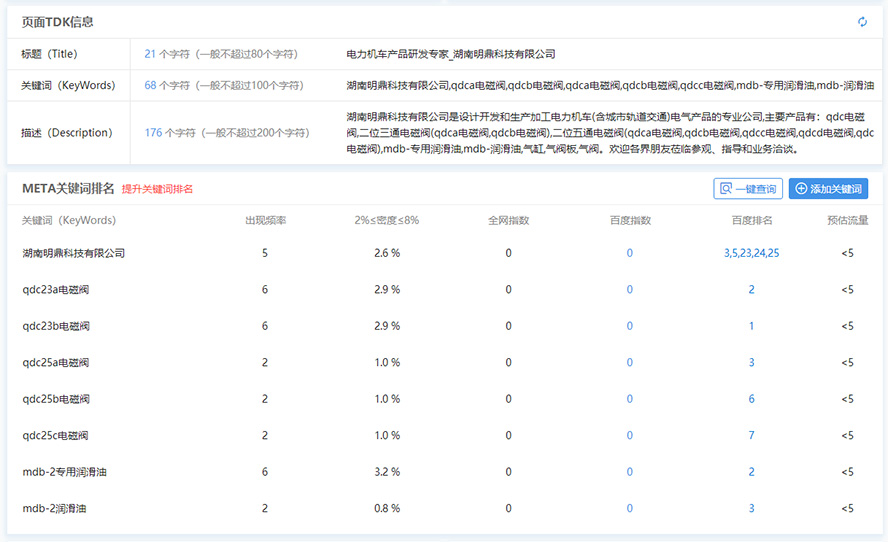Open Baidu rank 2 for qdc23a电磁阀
The image size is (888, 542).
(752, 289)
